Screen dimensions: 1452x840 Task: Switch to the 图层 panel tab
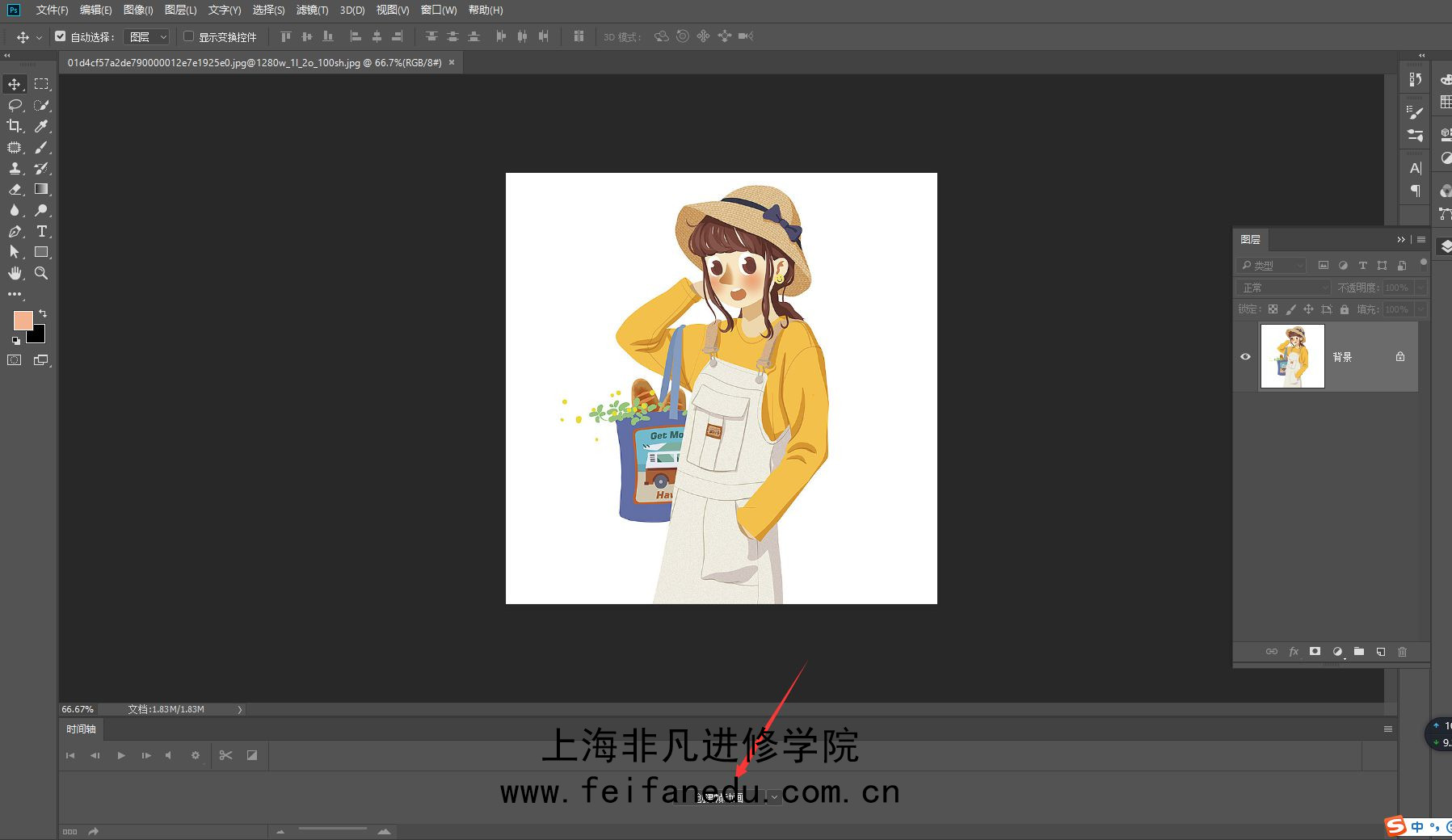pyautogui.click(x=1251, y=239)
